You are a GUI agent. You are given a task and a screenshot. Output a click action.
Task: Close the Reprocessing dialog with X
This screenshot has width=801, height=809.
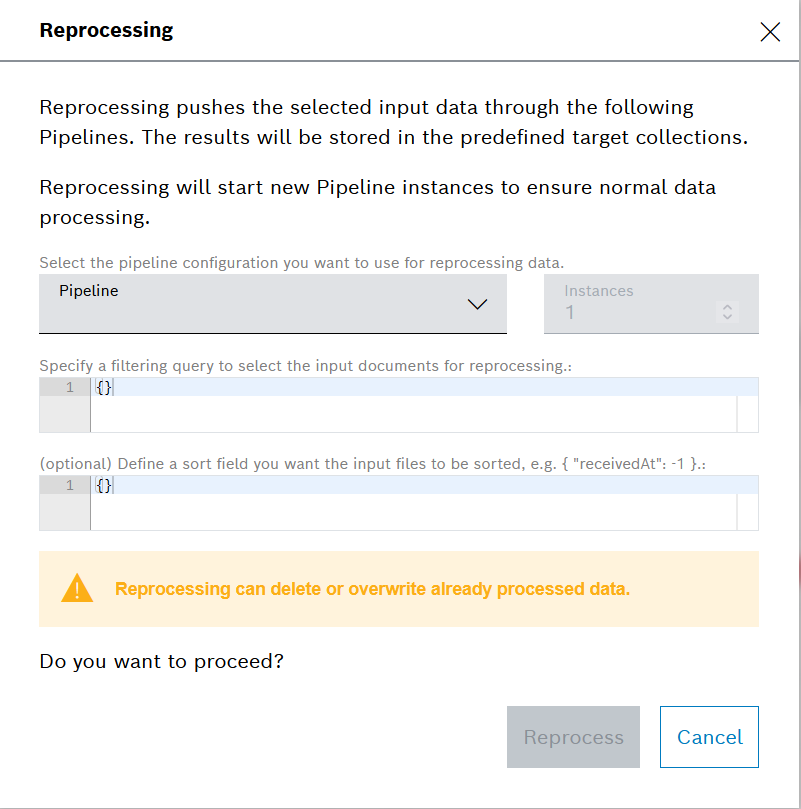point(769,32)
